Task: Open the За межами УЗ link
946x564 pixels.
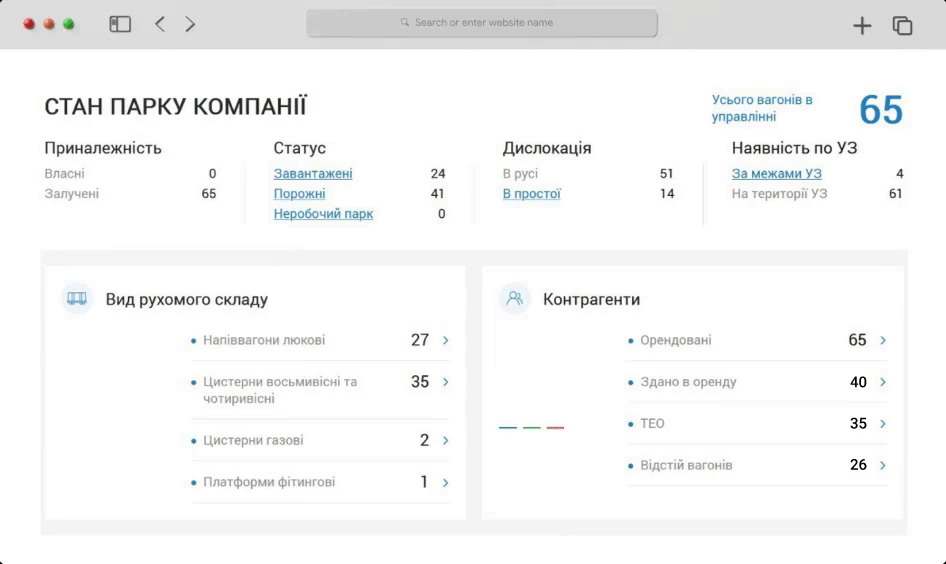Action: (776, 174)
